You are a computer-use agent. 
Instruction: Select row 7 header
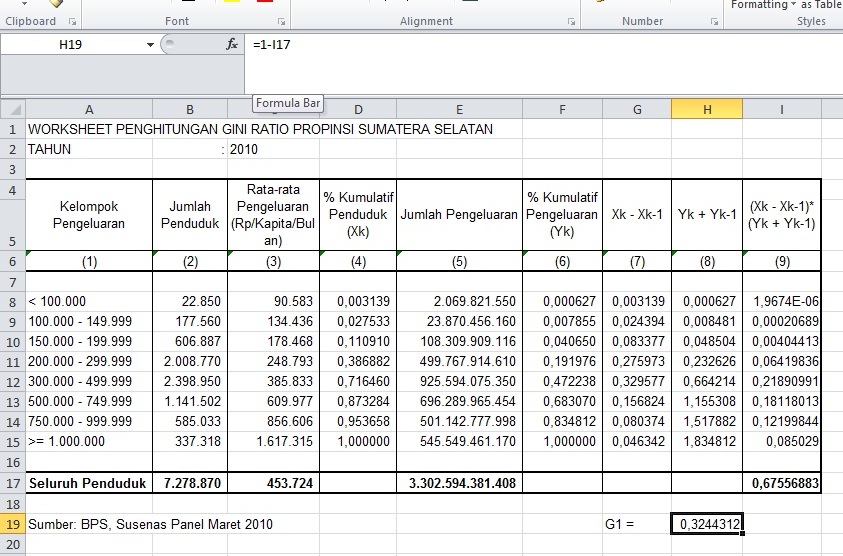pyautogui.click(x=13, y=282)
